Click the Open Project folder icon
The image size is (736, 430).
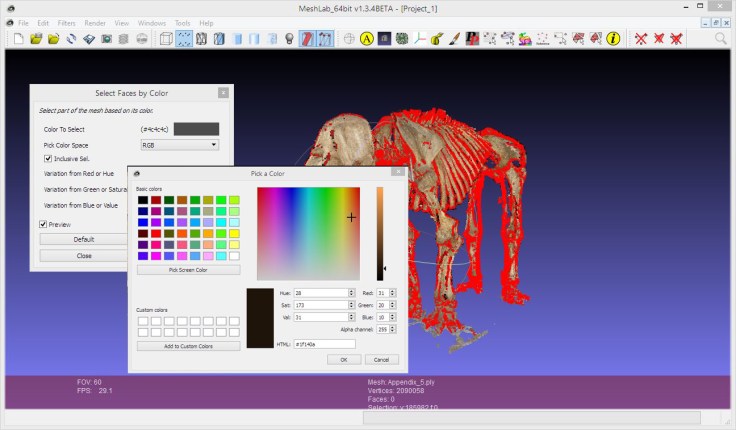point(35,39)
